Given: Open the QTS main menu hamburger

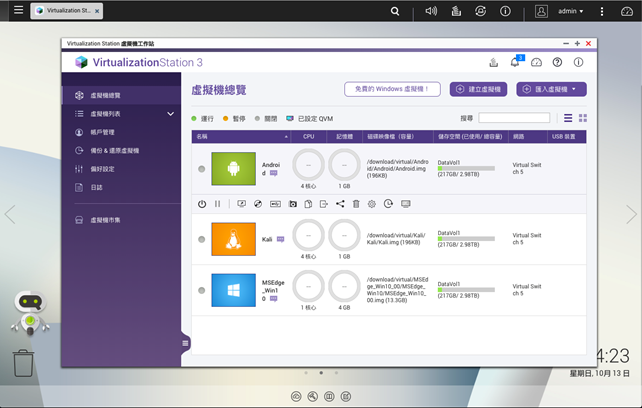Looking at the screenshot, I should (18, 10).
